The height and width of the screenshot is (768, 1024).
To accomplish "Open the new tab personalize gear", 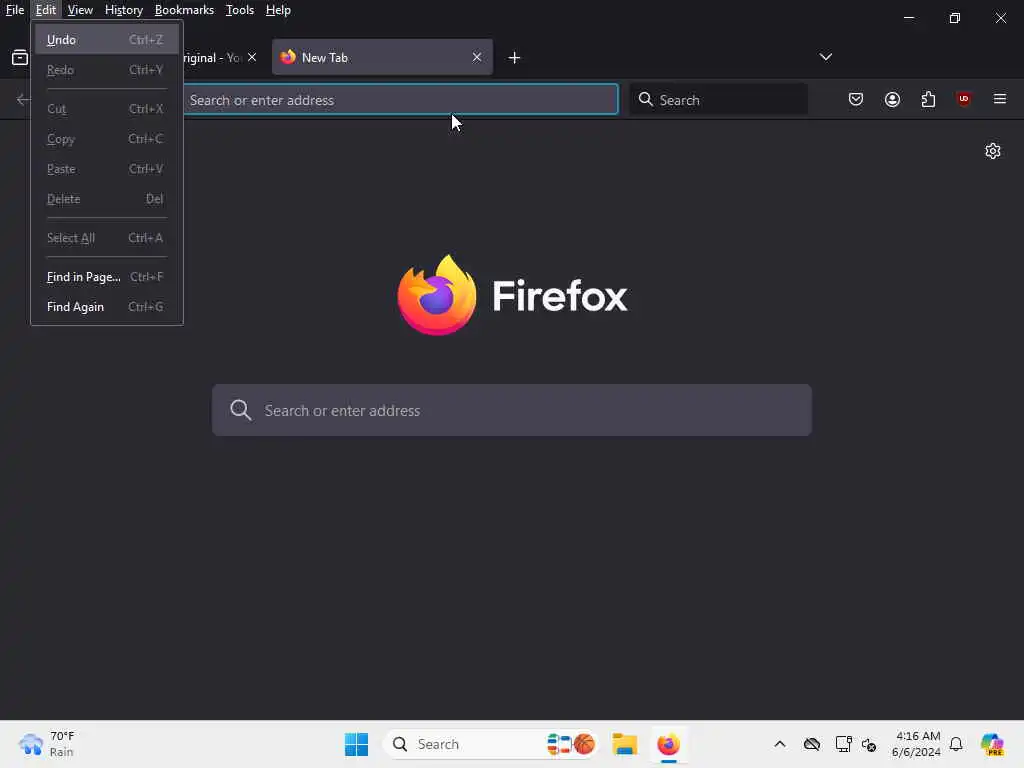I will coord(993,151).
